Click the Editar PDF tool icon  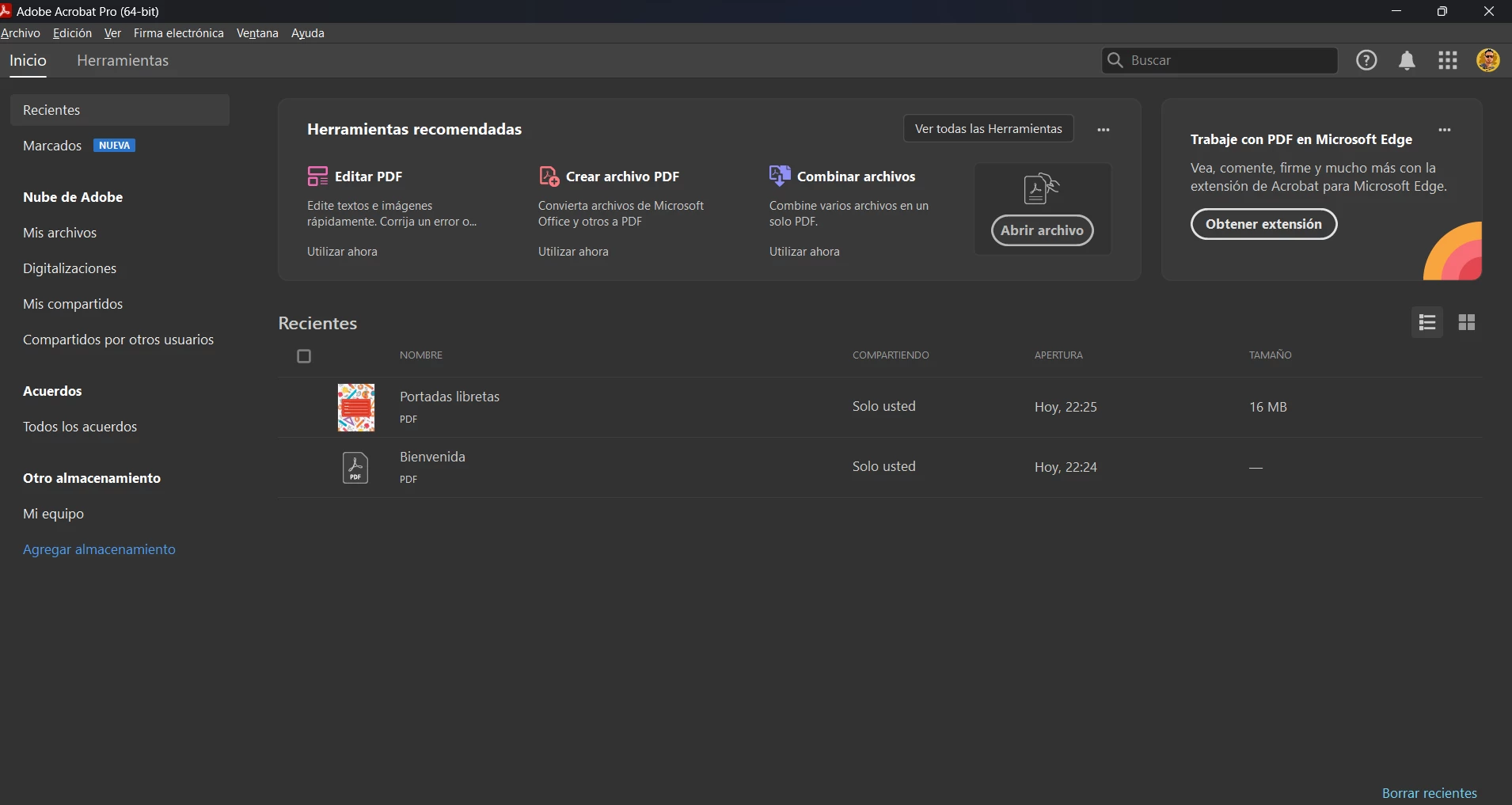pyautogui.click(x=317, y=176)
